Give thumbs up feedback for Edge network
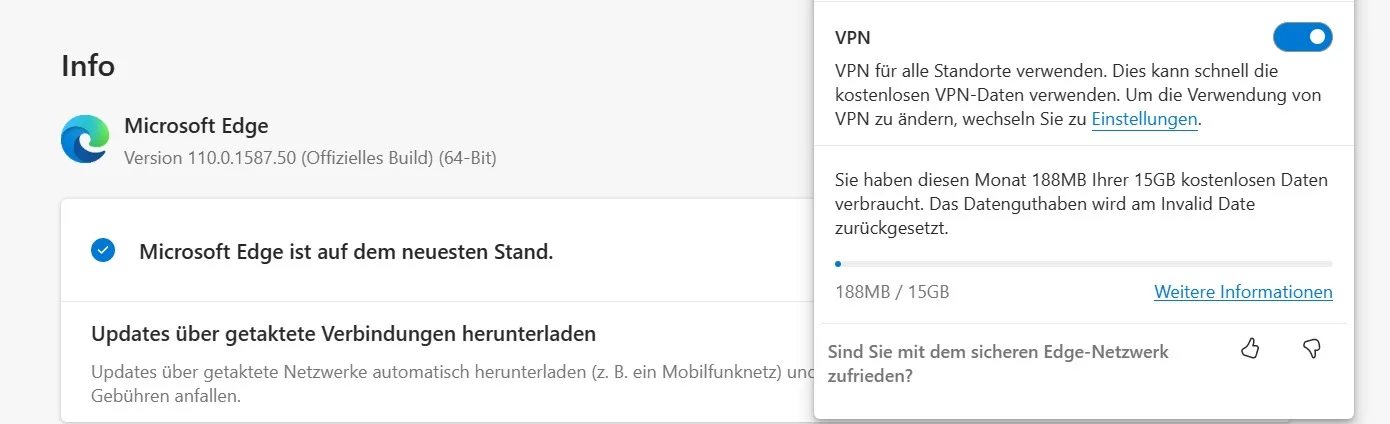Image resolution: width=1390 pixels, height=424 pixels. tap(1249, 348)
